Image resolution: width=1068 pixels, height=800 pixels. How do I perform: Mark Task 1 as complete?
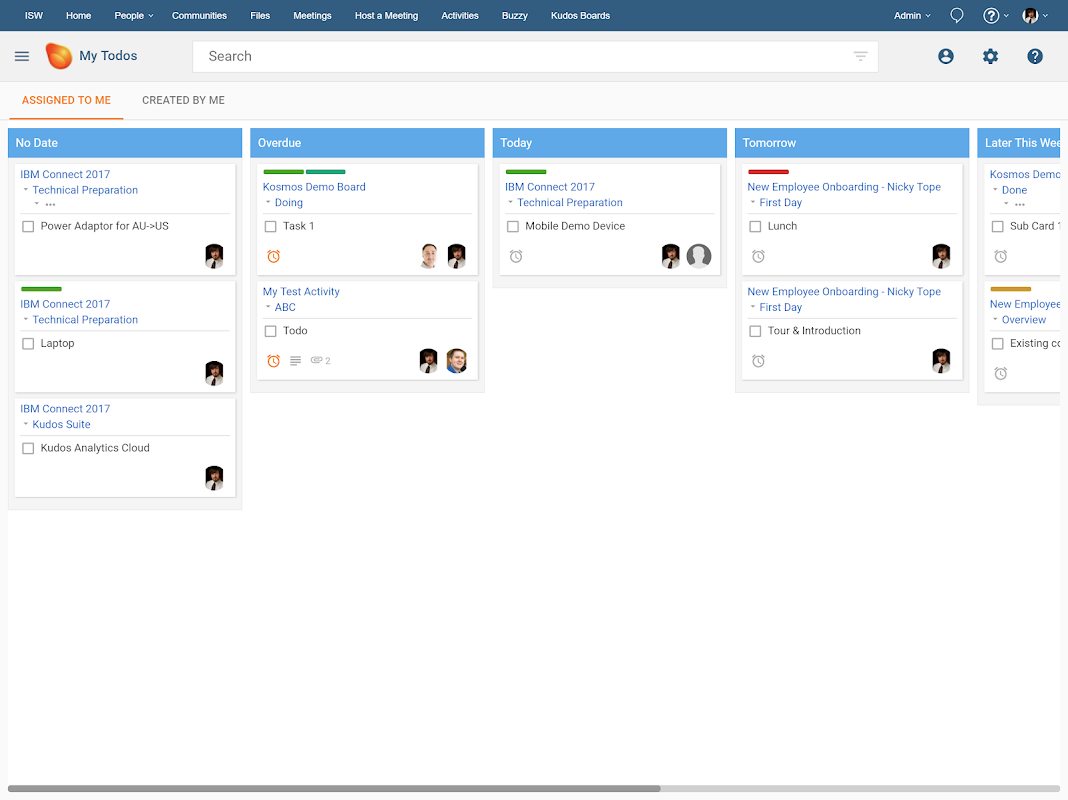270,226
